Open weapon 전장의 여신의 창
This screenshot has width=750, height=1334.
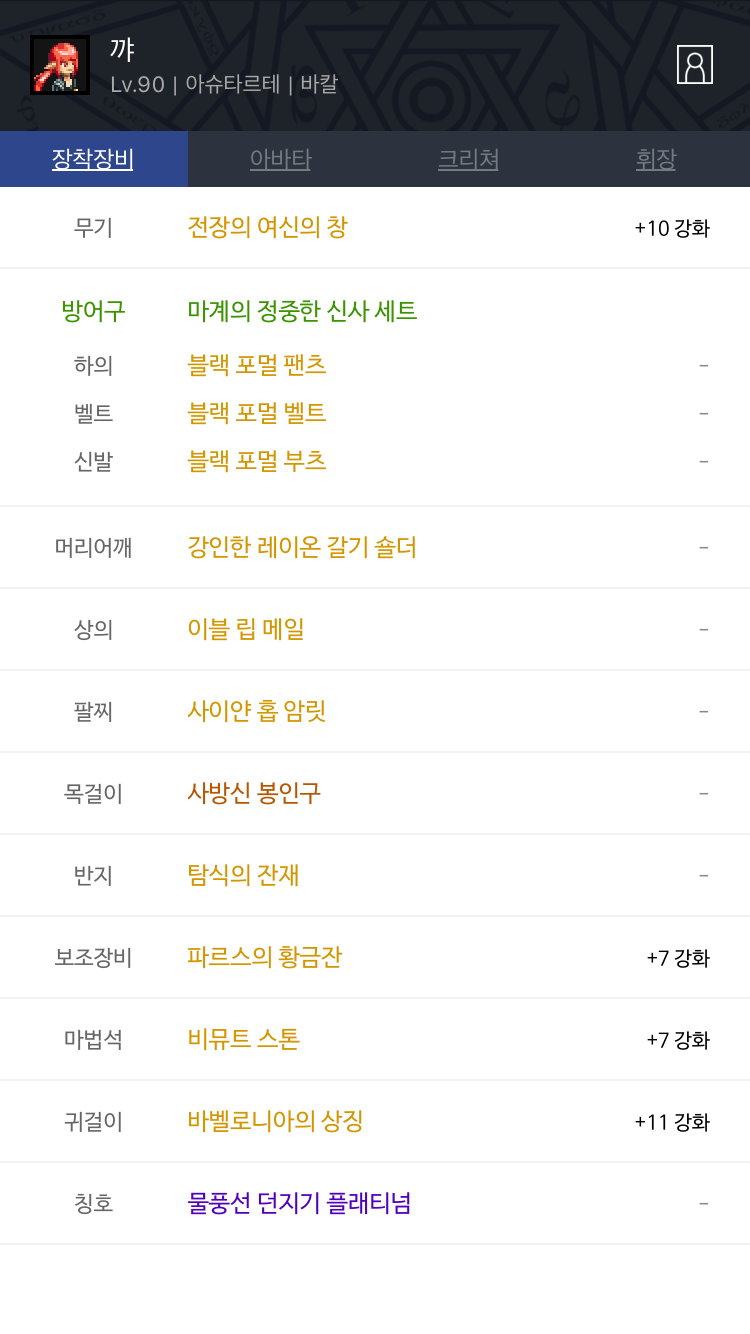[267, 228]
